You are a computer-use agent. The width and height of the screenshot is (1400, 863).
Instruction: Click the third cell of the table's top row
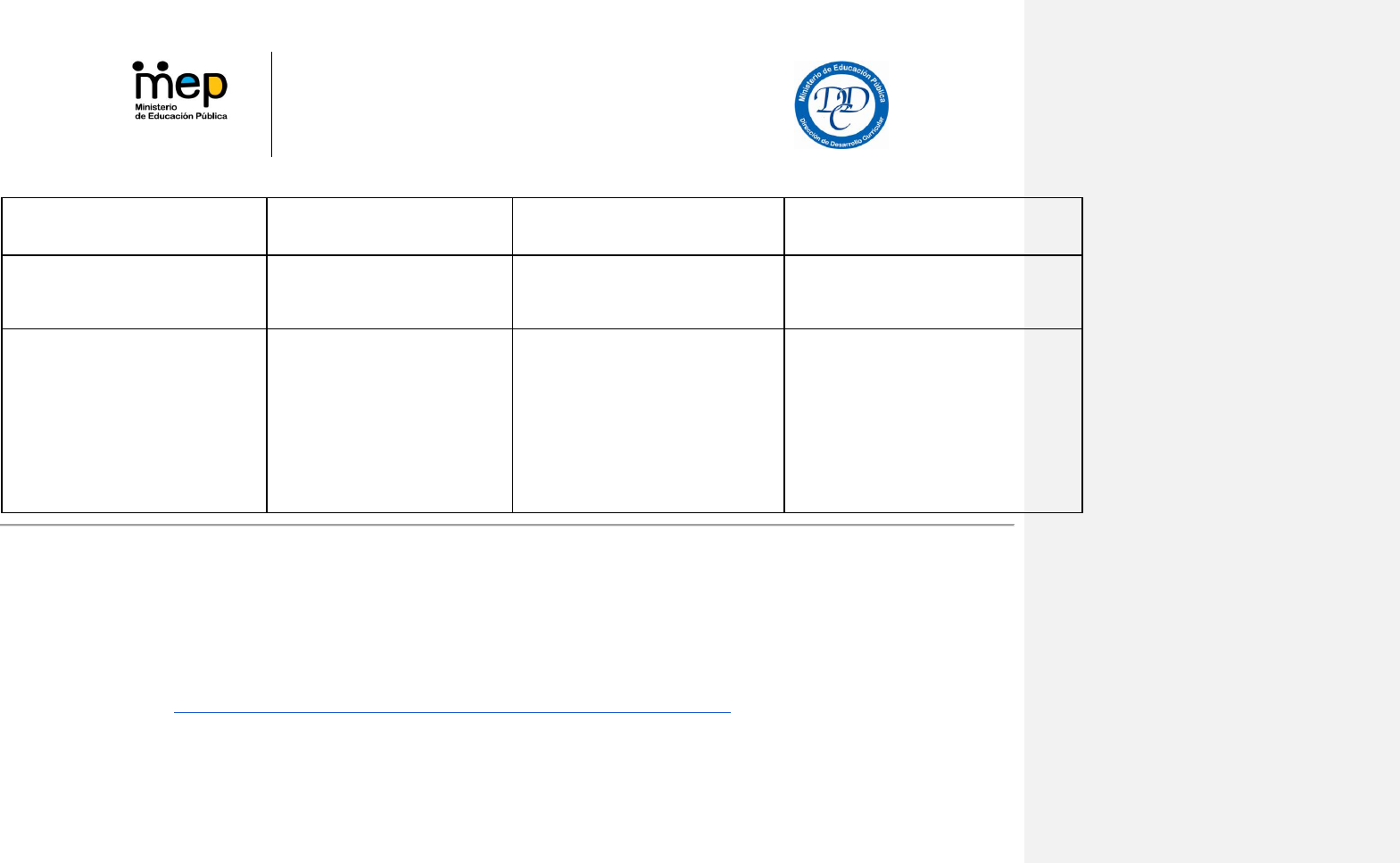pos(648,227)
